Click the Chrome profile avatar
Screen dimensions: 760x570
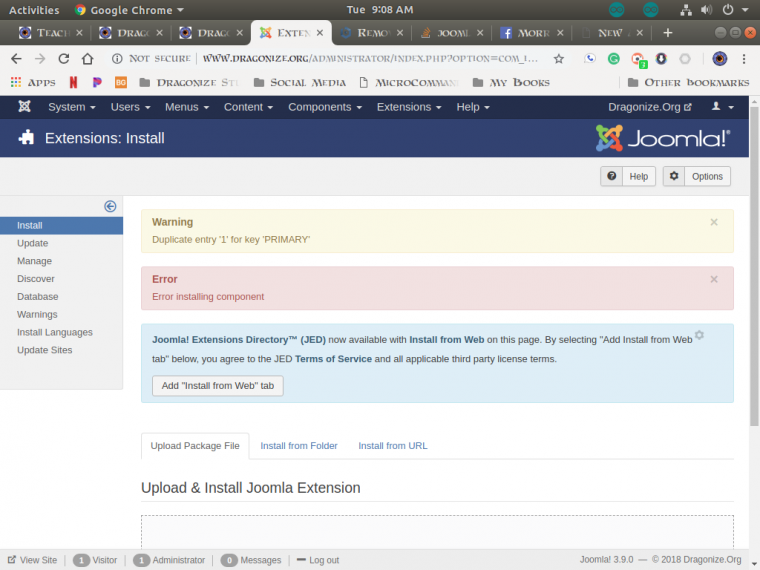point(720,59)
